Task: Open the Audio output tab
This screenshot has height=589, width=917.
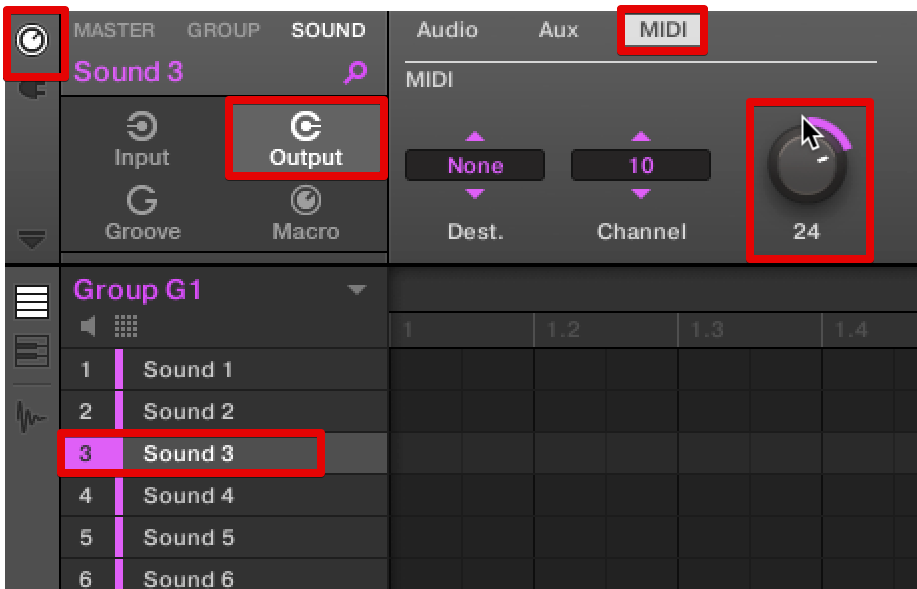Action: coord(447,30)
